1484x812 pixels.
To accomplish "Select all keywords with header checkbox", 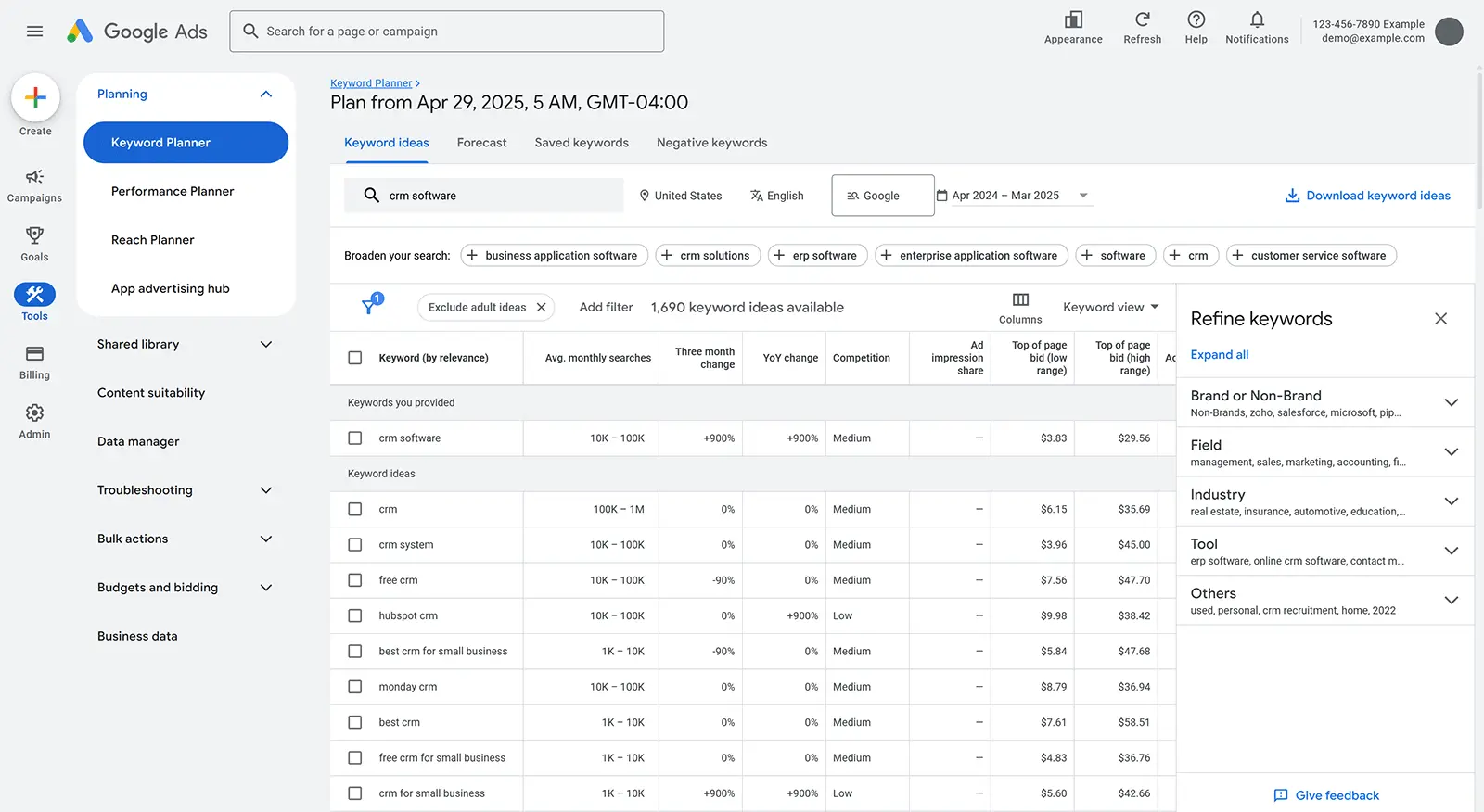I will coord(354,358).
